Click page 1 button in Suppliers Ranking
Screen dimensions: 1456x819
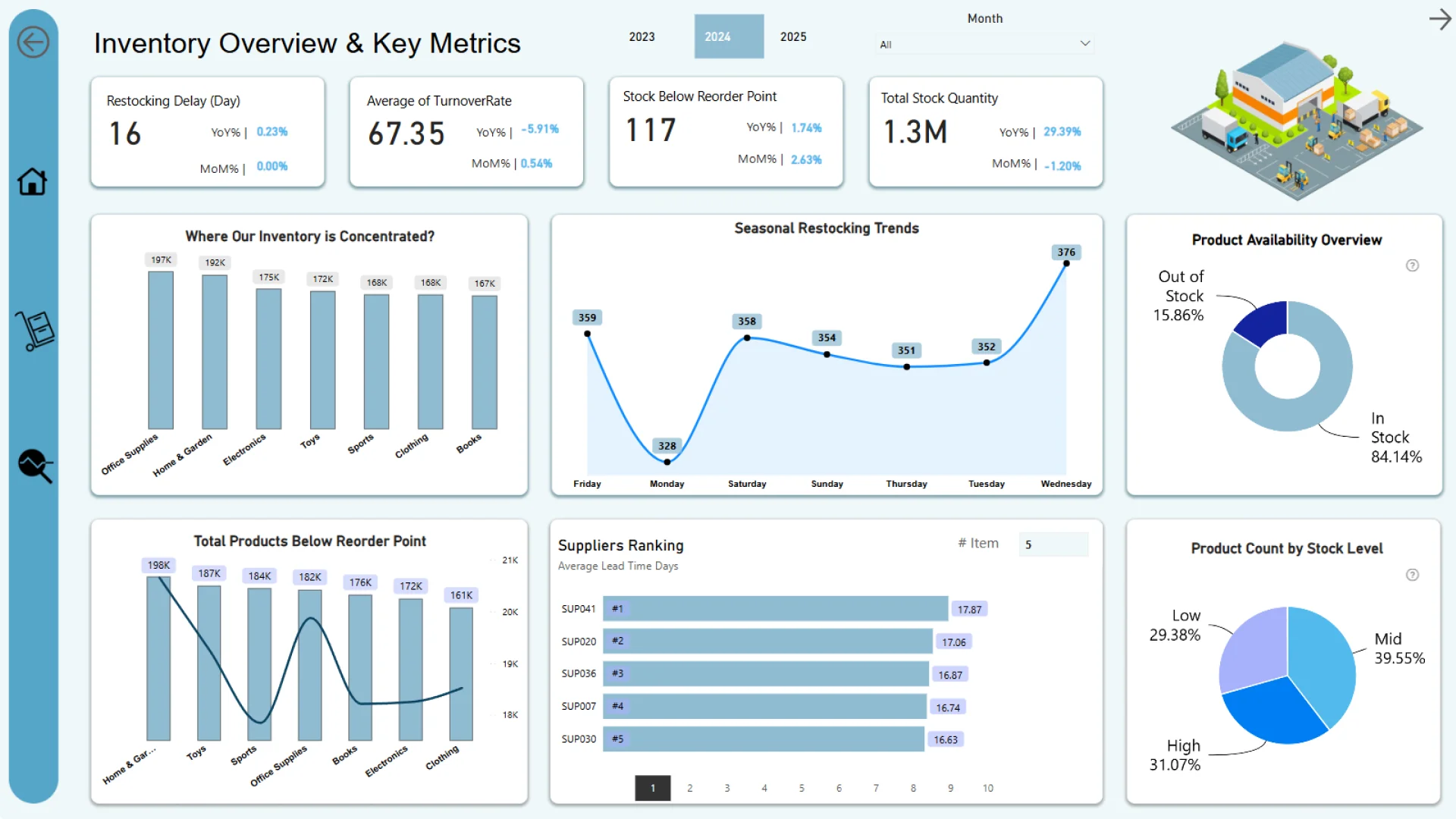click(652, 788)
